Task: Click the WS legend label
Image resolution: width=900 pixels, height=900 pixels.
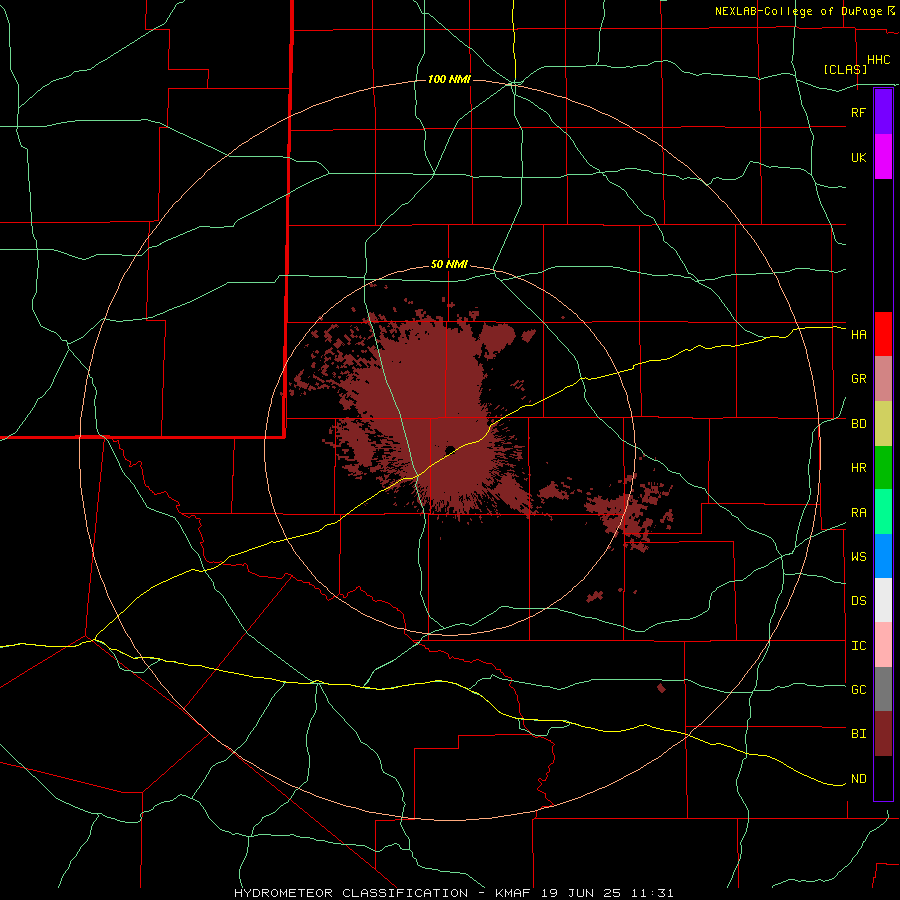Action: [858, 556]
